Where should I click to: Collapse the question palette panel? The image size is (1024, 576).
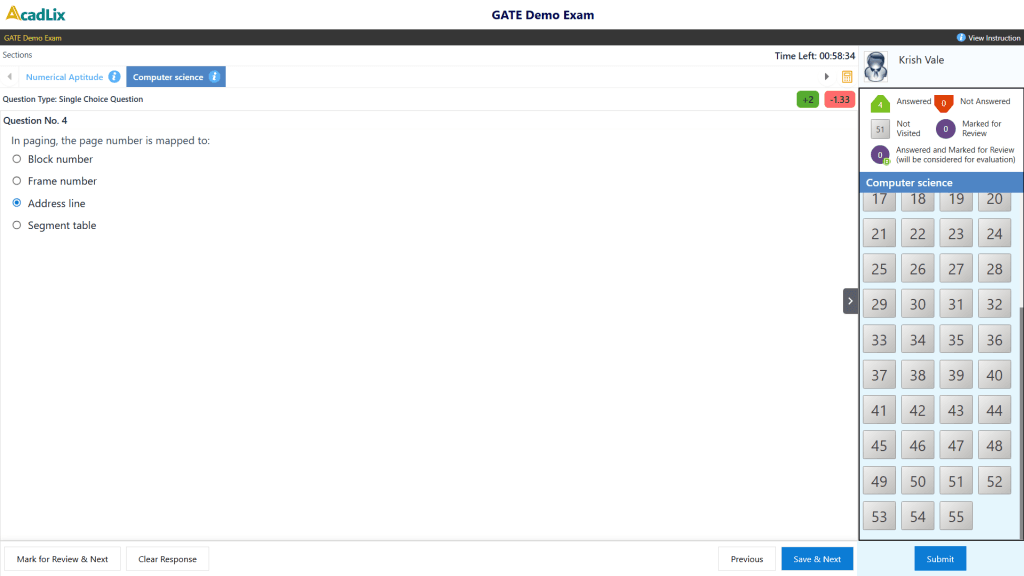[850, 300]
